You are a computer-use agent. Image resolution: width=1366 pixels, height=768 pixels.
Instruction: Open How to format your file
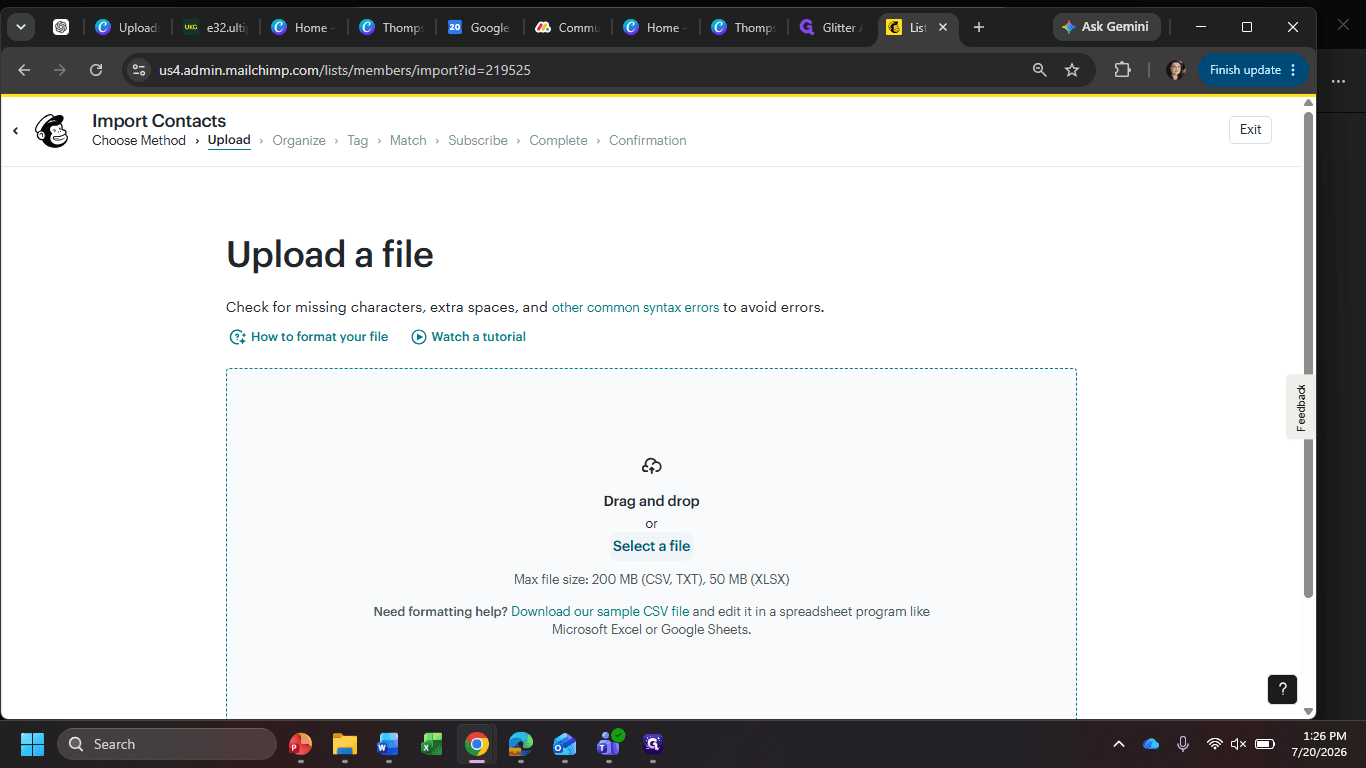(308, 337)
